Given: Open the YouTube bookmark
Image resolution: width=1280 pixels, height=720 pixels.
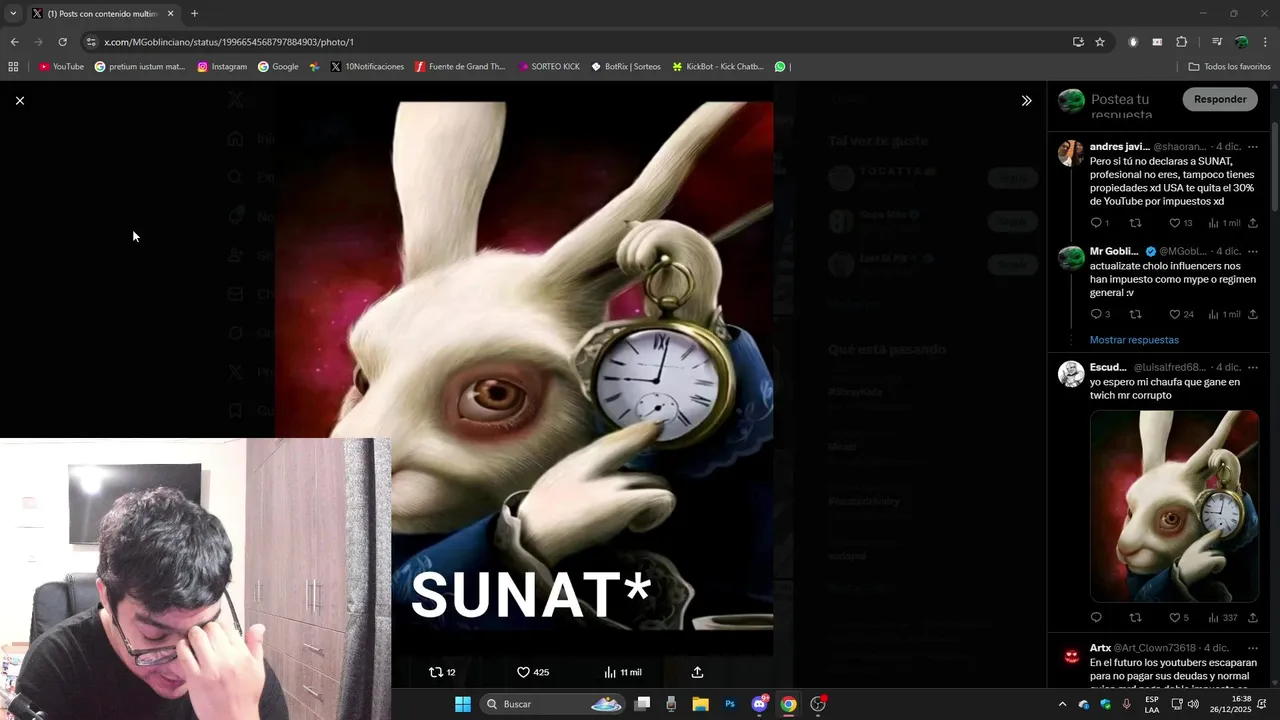Looking at the screenshot, I should pos(61,67).
